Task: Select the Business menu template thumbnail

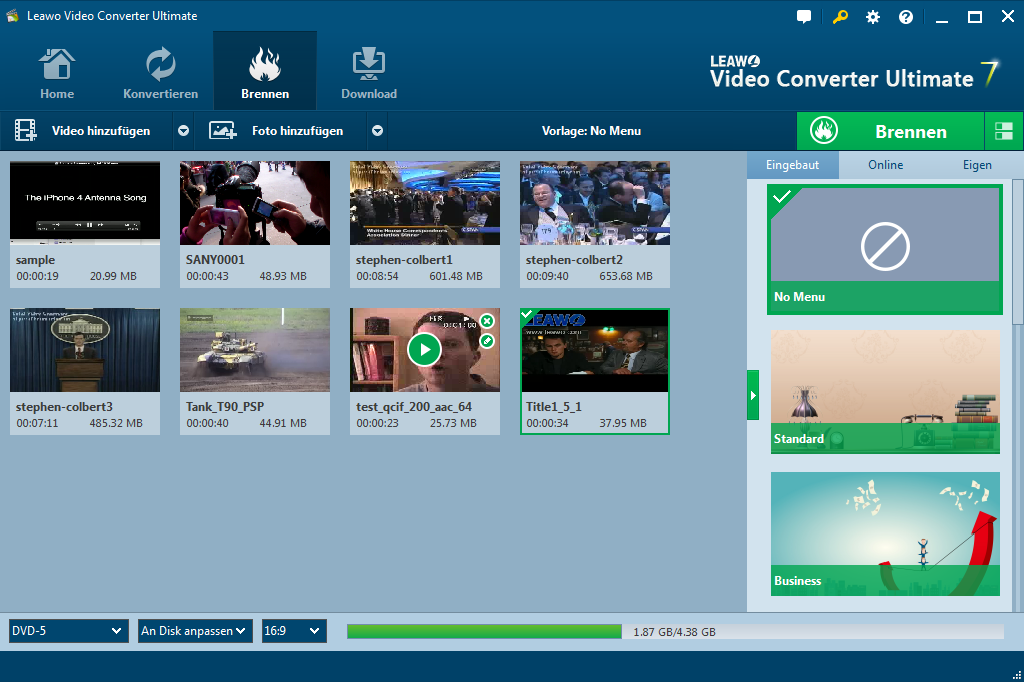Action: (x=885, y=532)
